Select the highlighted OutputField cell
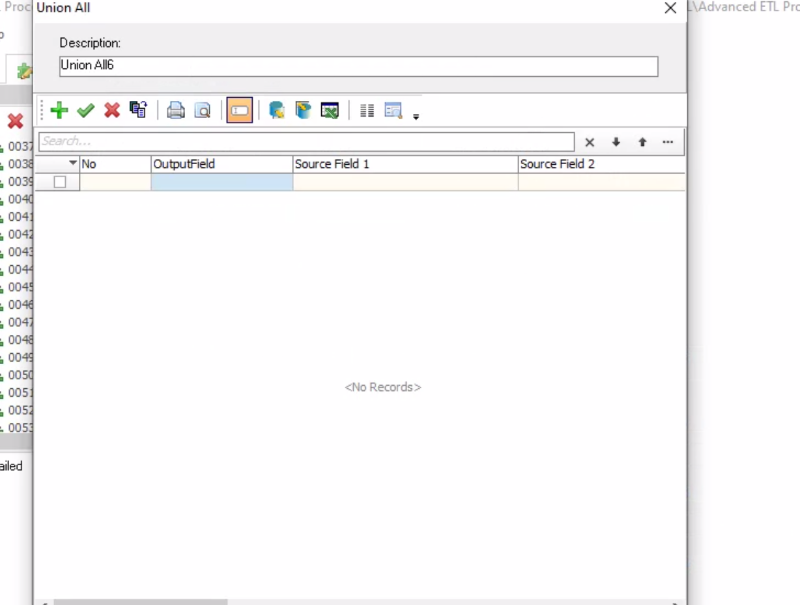This screenshot has height=605, width=800. [222, 182]
